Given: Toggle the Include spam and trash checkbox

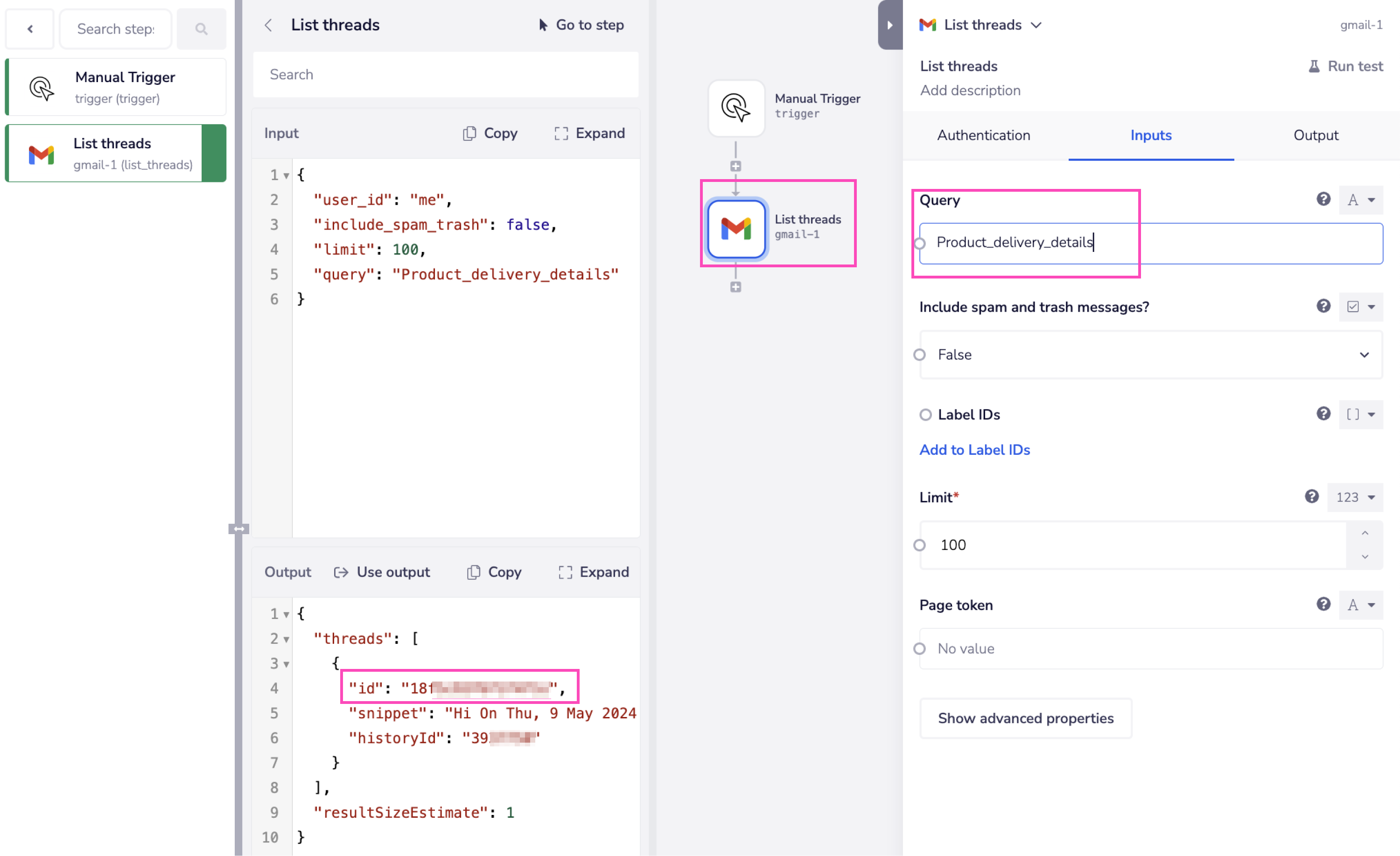Looking at the screenshot, I should 1354,307.
